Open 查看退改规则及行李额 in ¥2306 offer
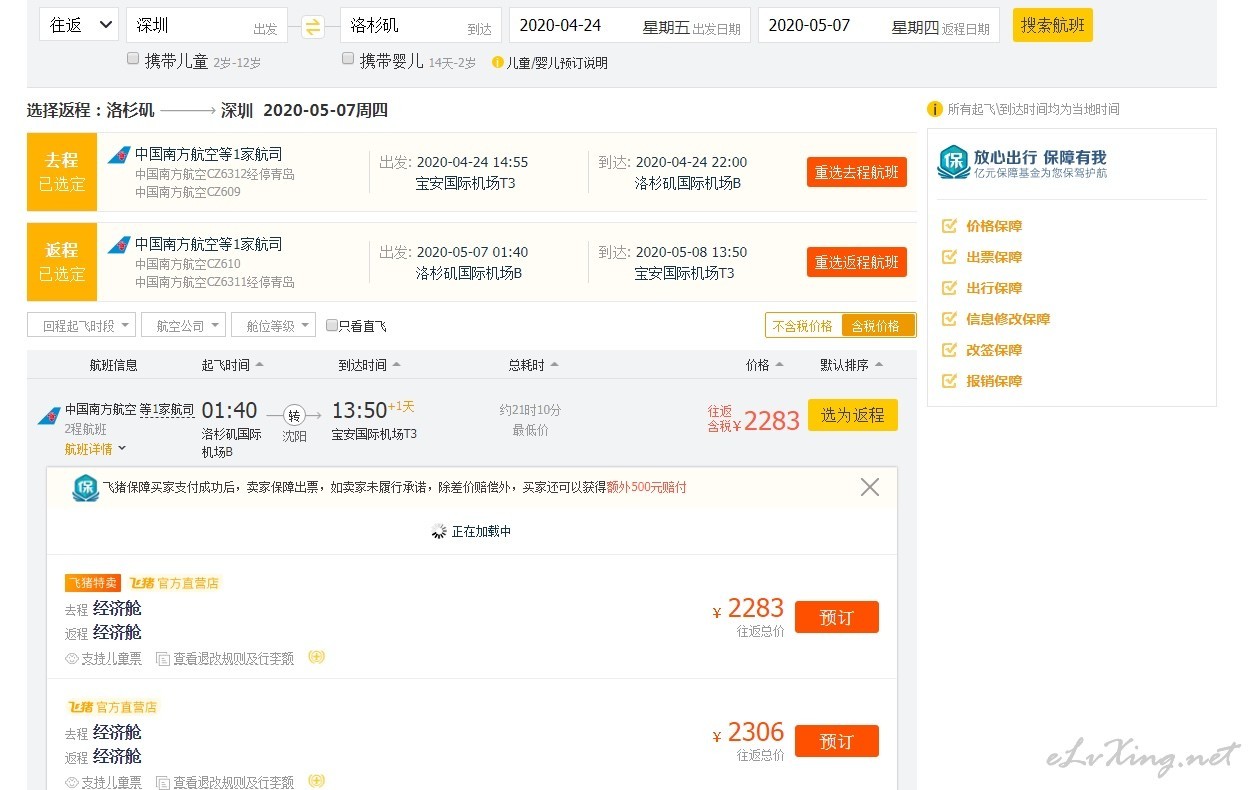Image resolution: width=1251 pixels, height=790 pixels. pyautogui.click(x=234, y=783)
